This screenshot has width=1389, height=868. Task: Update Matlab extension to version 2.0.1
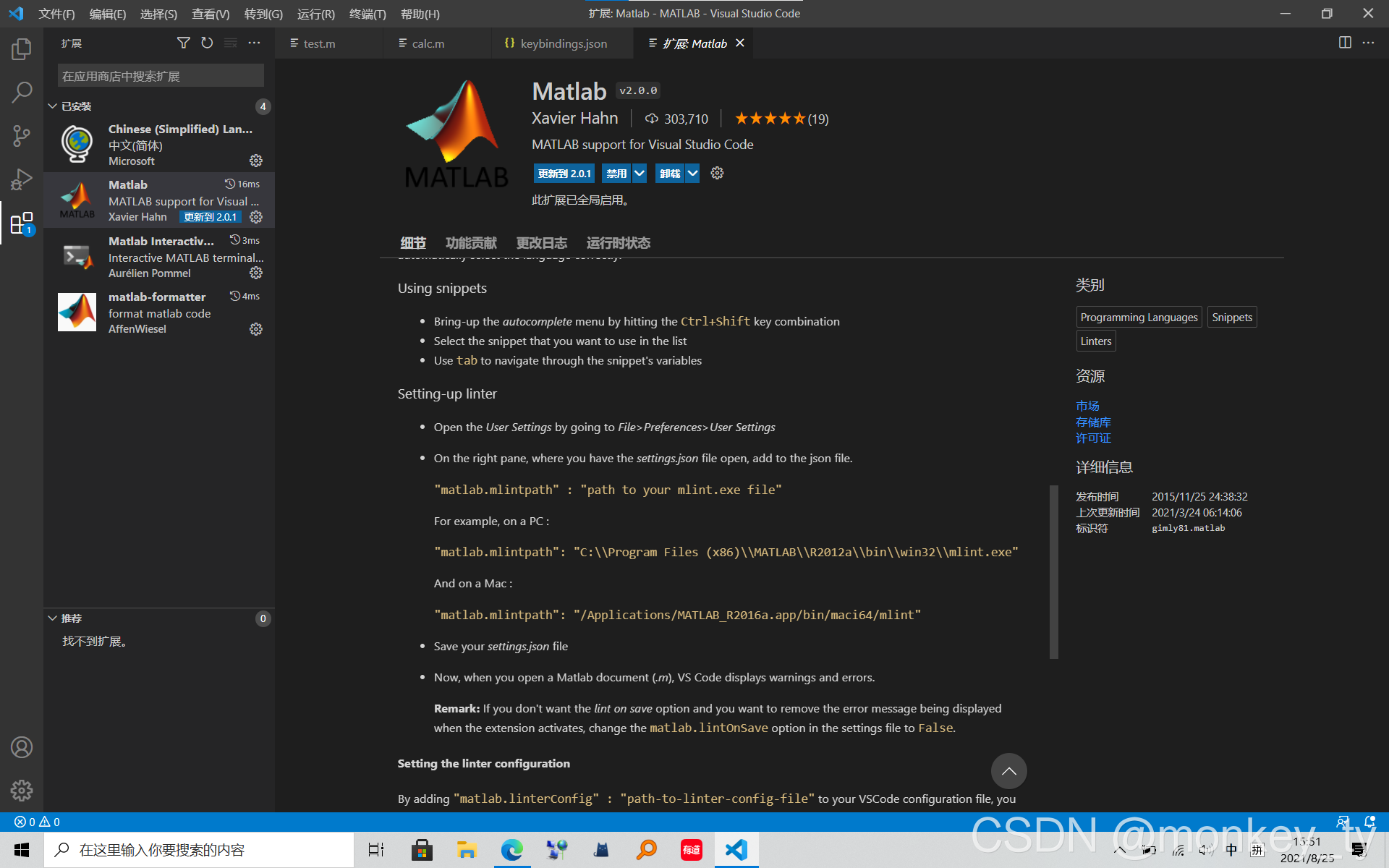(564, 173)
